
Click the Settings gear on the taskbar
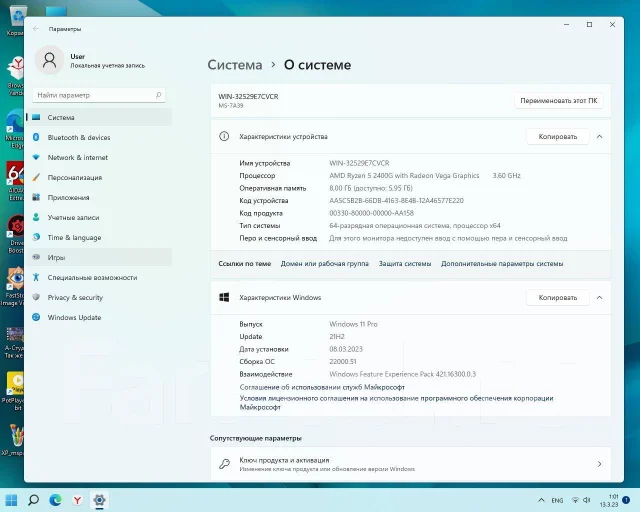click(x=99, y=500)
